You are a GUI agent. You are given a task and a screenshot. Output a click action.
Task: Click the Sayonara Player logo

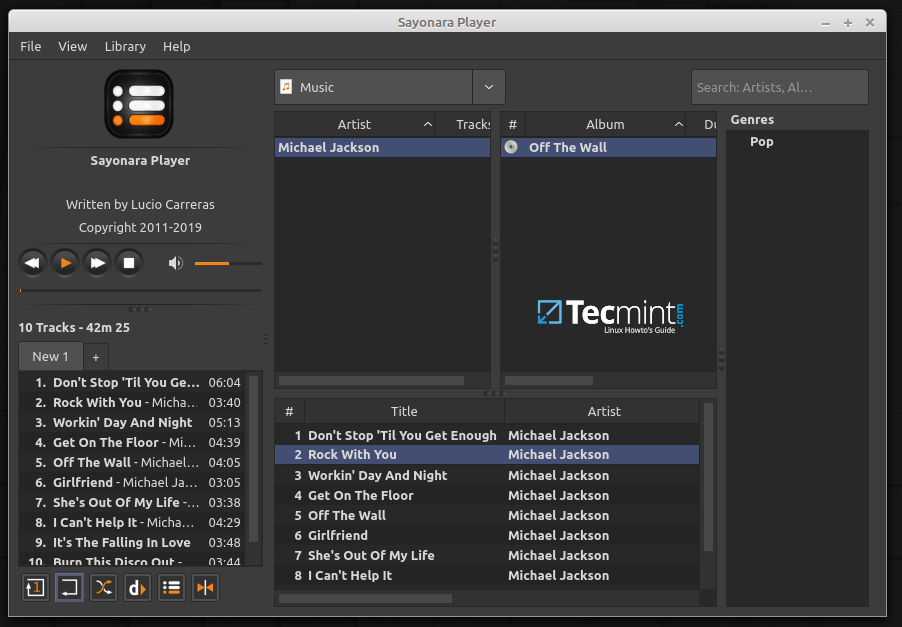[x=139, y=104]
